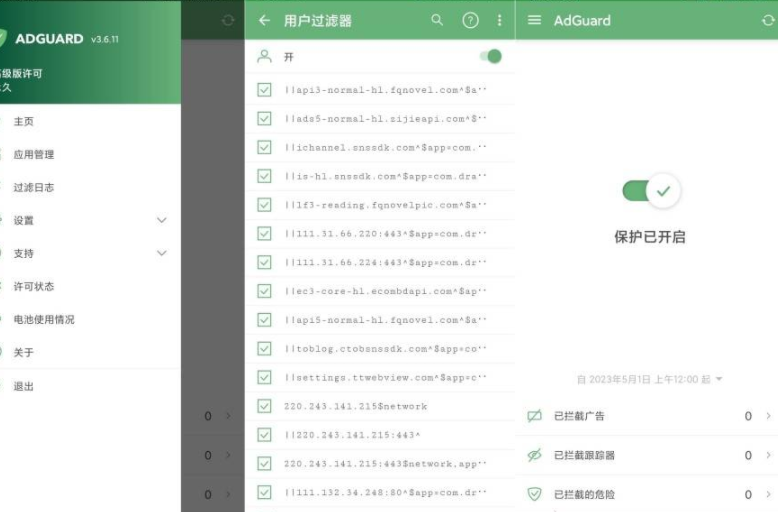Uncheck the 111.132.34.248:80 rule checkbox
Screen dimensions: 778x512
pyautogui.click(x=264, y=493)
